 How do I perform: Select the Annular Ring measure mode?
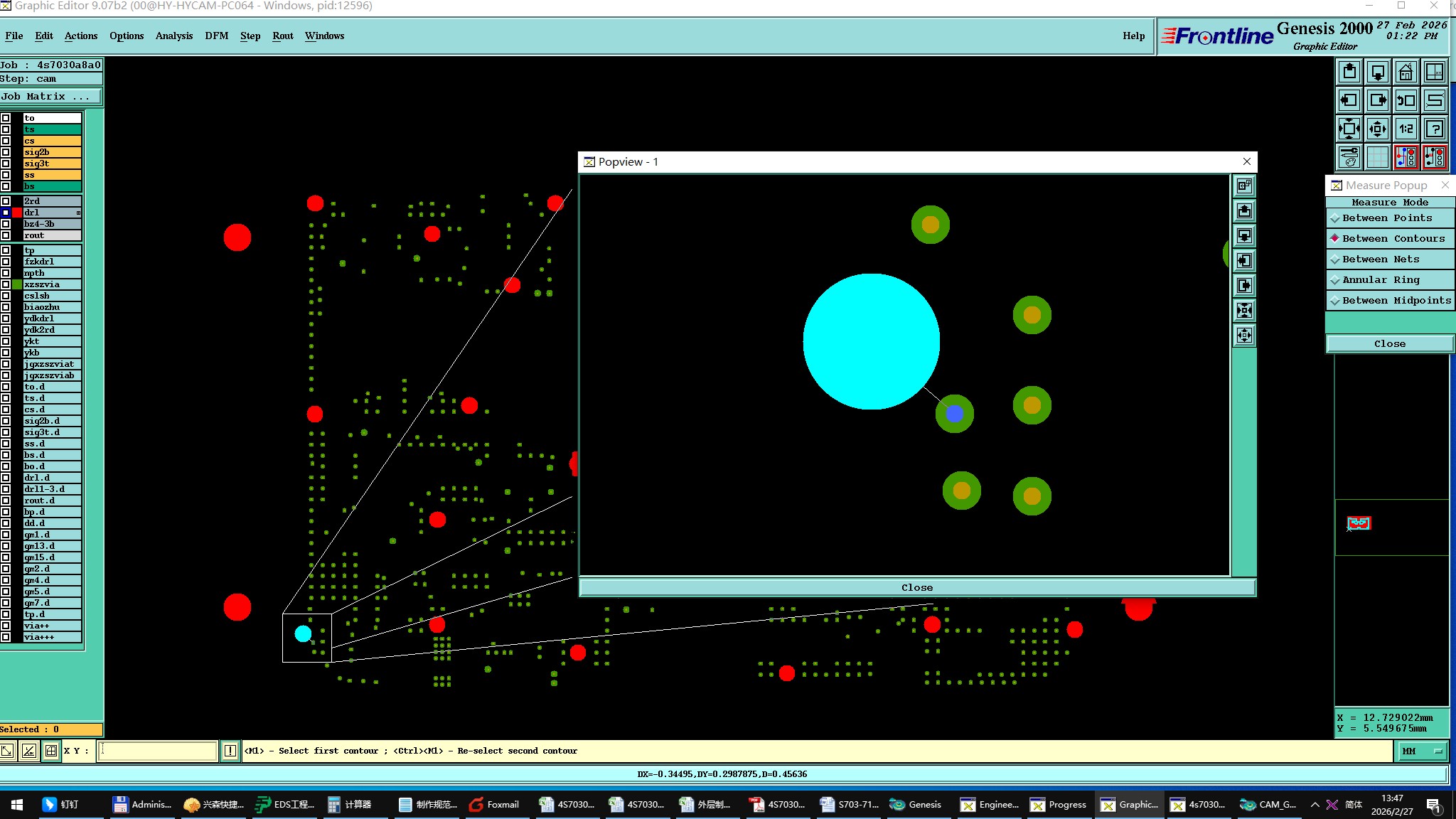click(x=1381, y=280)
